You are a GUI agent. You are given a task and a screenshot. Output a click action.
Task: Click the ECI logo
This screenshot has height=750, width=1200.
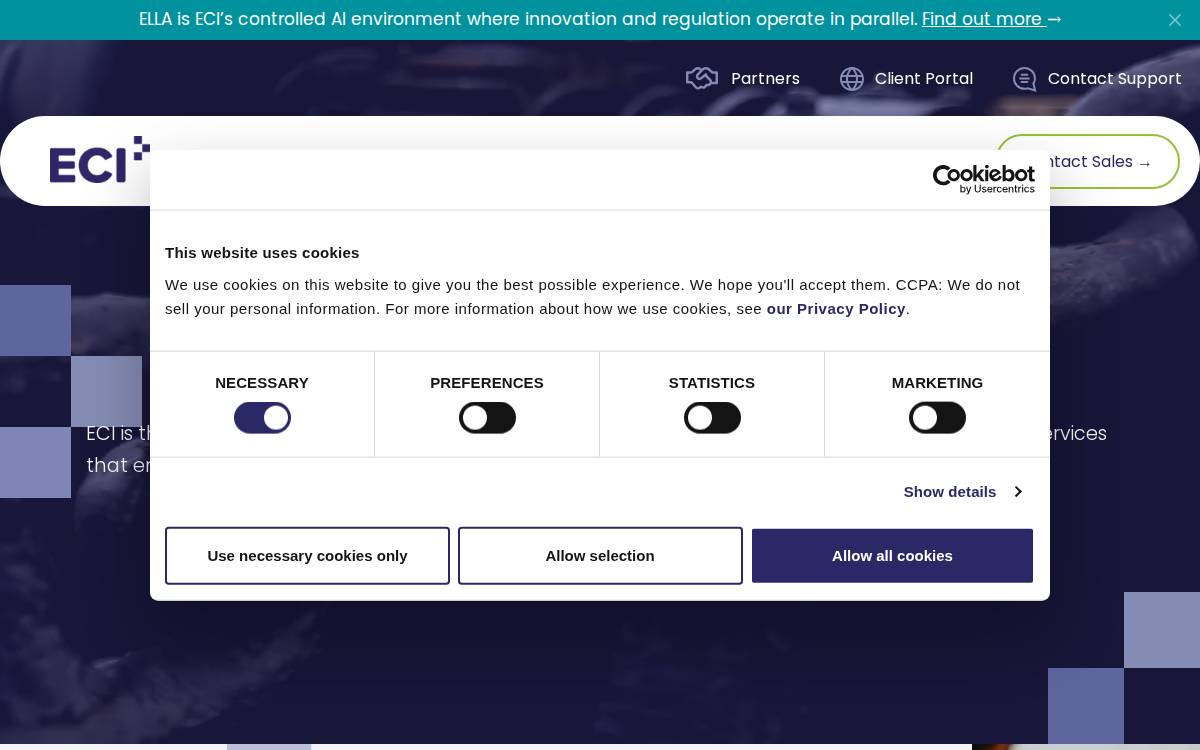(x=99, y=160)
